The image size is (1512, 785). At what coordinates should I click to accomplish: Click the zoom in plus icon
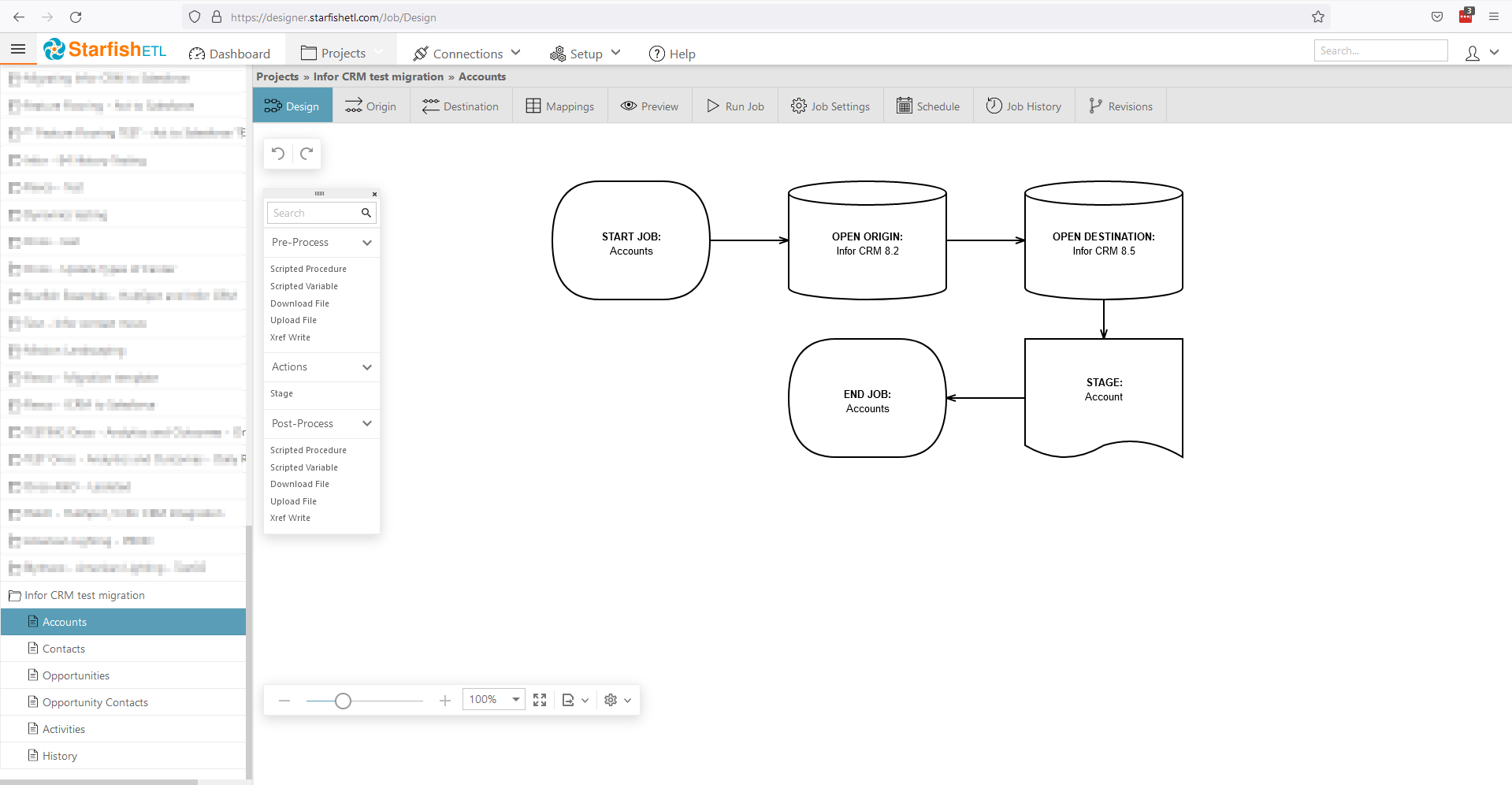[445, 701]
